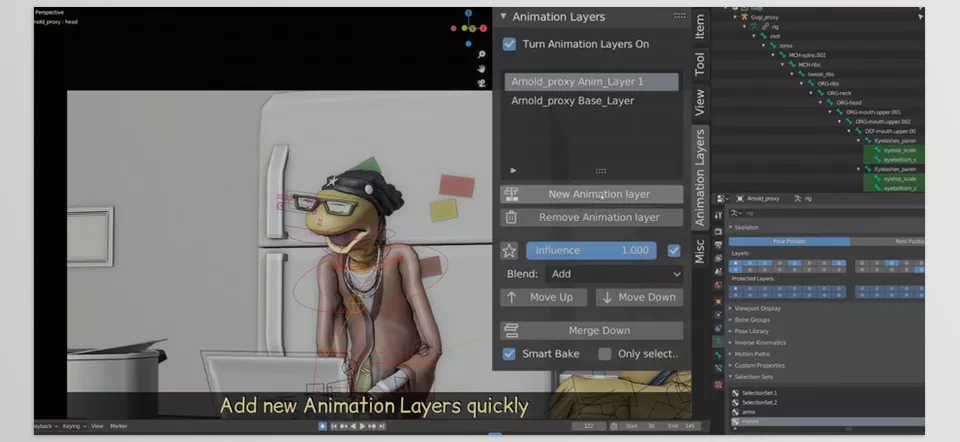Click the Merge Down stack icon
Screen dimensions: 960x442
click(x=511, y=331)
